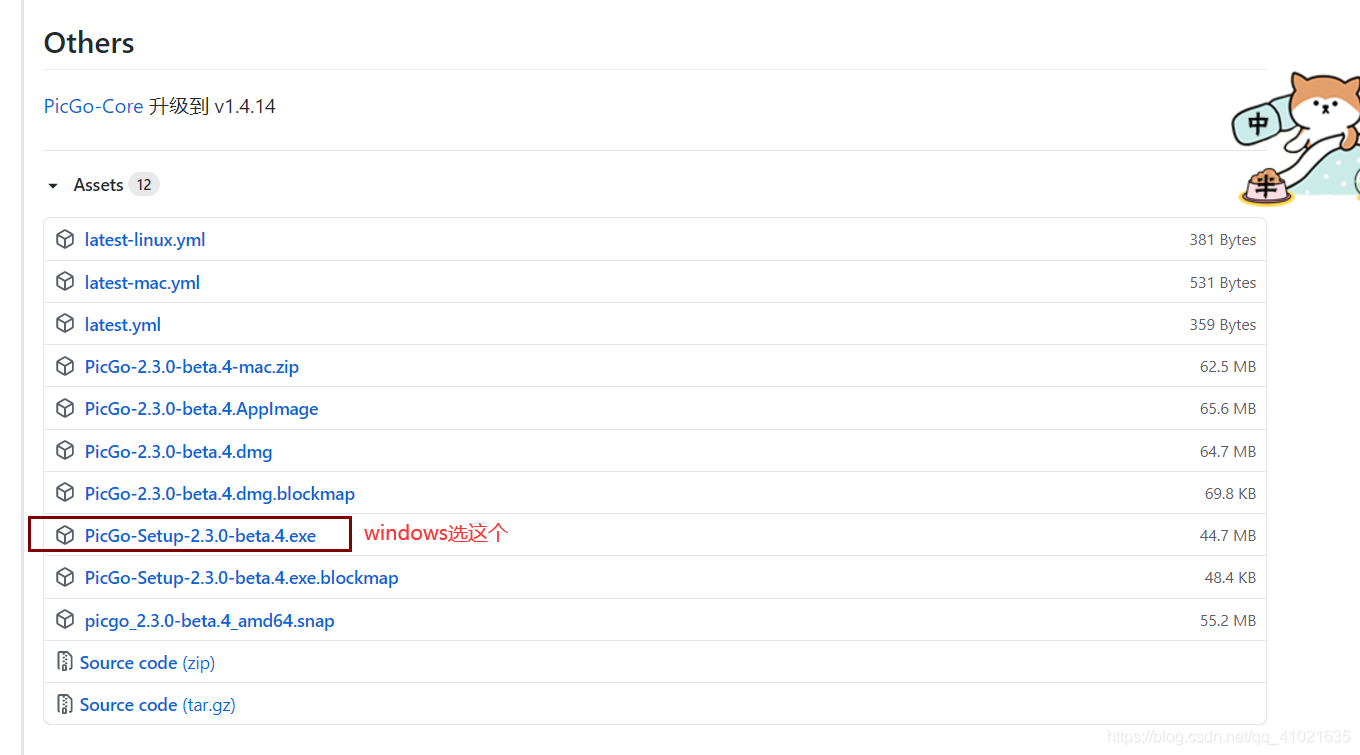Click the 381 Bytes size text
The width and height of the screenshot is (1360, 755).
pyautogui.click(x=1222, y=240)
